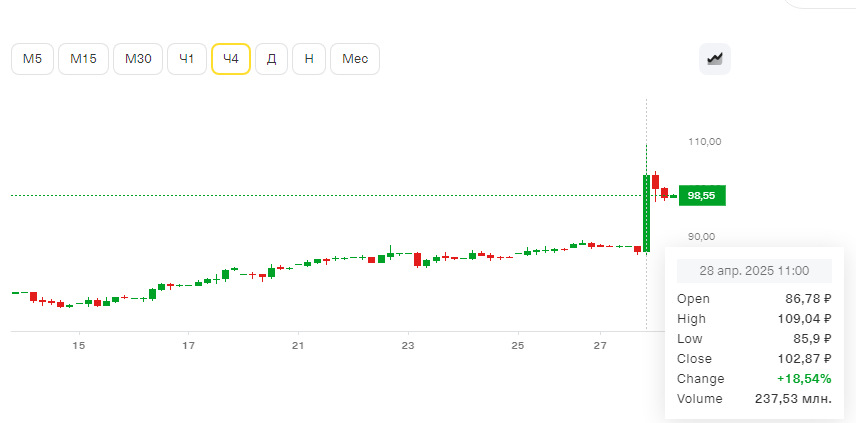Select the Ч1 hourly timeframe

(187, 59)
